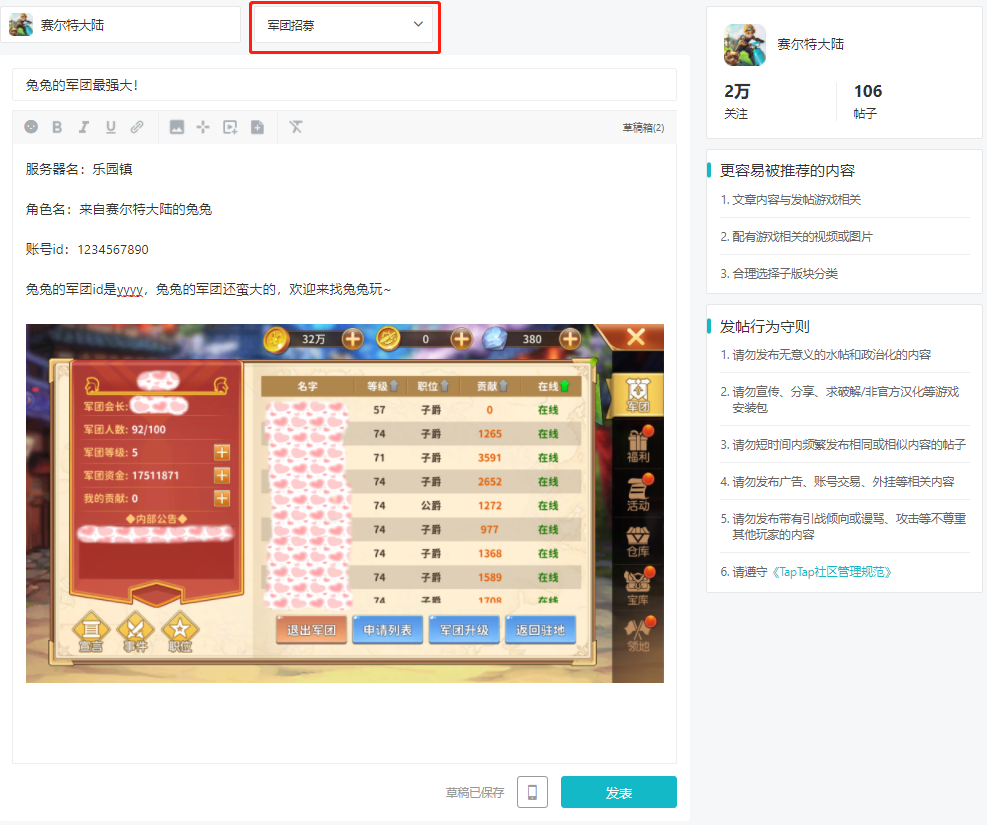This screenshot has width=987, height=825.
Task: Click member row with contribution 3591
Action: pyautogui.click(x=420, y=457)
